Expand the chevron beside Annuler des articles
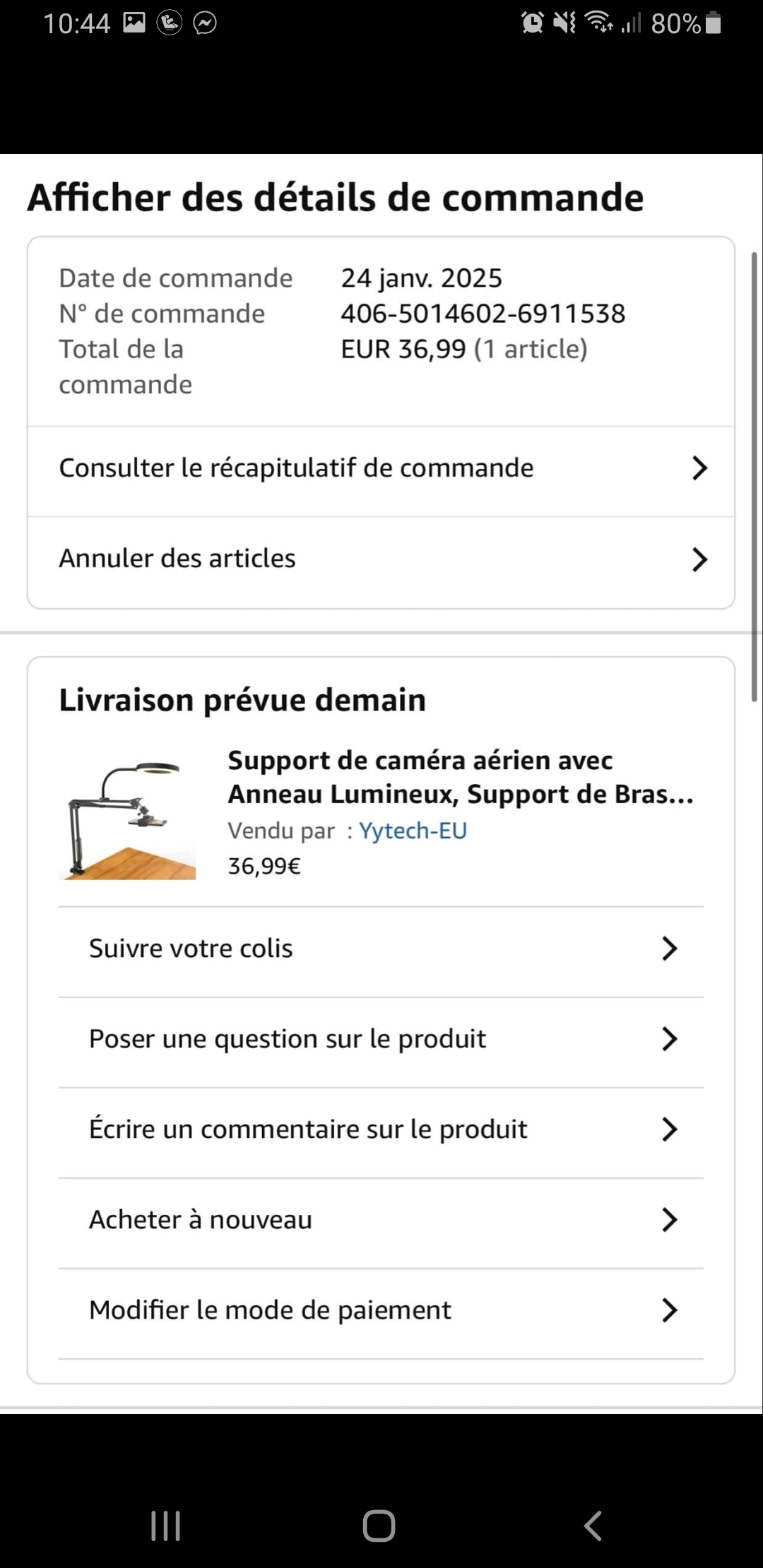 click(699, 559)
